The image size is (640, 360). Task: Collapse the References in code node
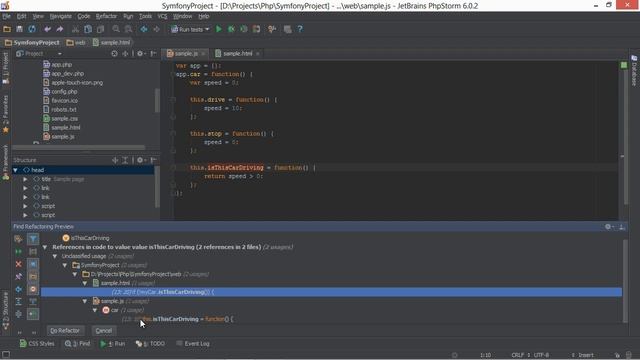point(45,247)
